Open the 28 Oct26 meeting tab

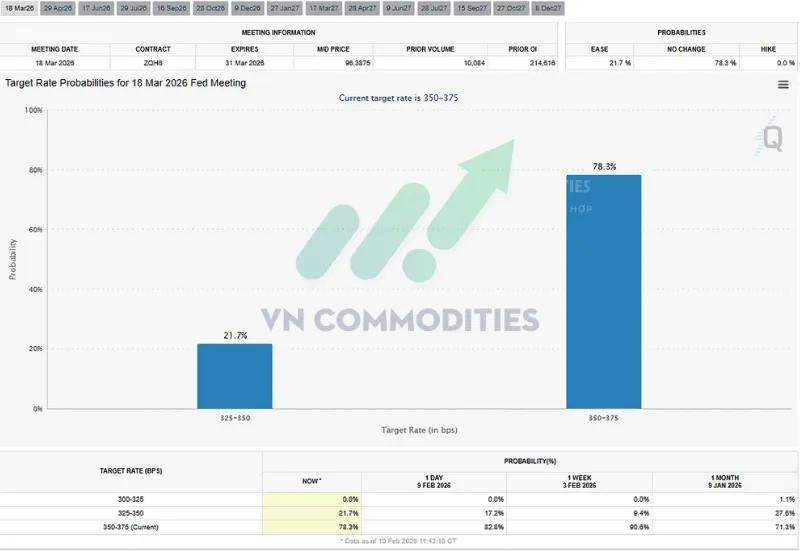coord(210,8)
